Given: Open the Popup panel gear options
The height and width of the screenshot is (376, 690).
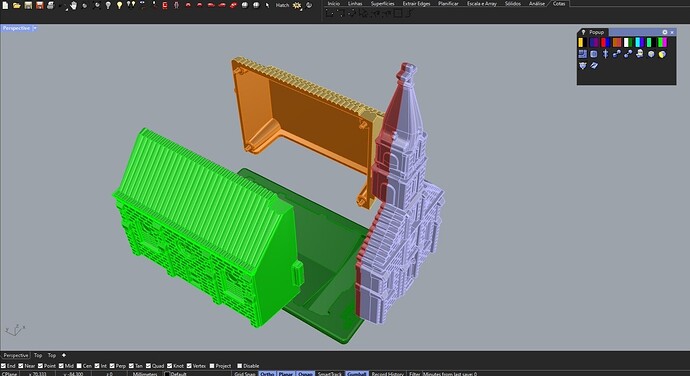Looking at the screenshot, I should 664,32.
